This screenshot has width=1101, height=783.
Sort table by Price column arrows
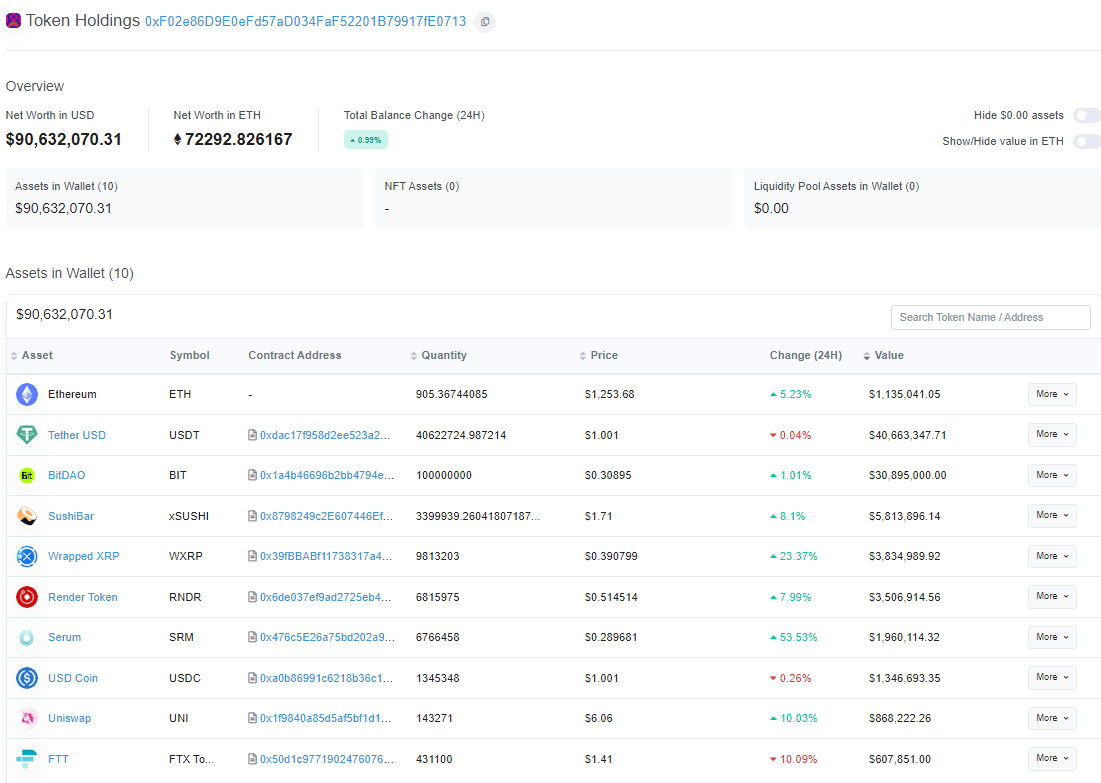[583, 356]
